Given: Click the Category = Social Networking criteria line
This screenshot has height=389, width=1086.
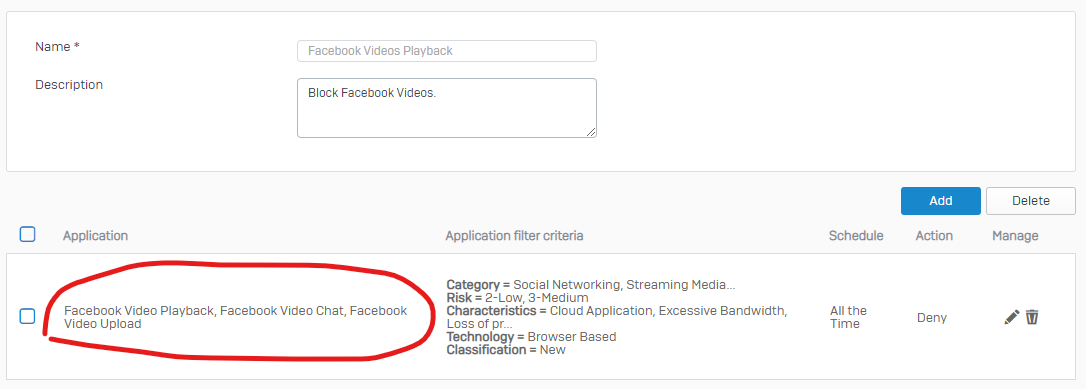Looking at the screenshot, I should [x=591, y=284].
